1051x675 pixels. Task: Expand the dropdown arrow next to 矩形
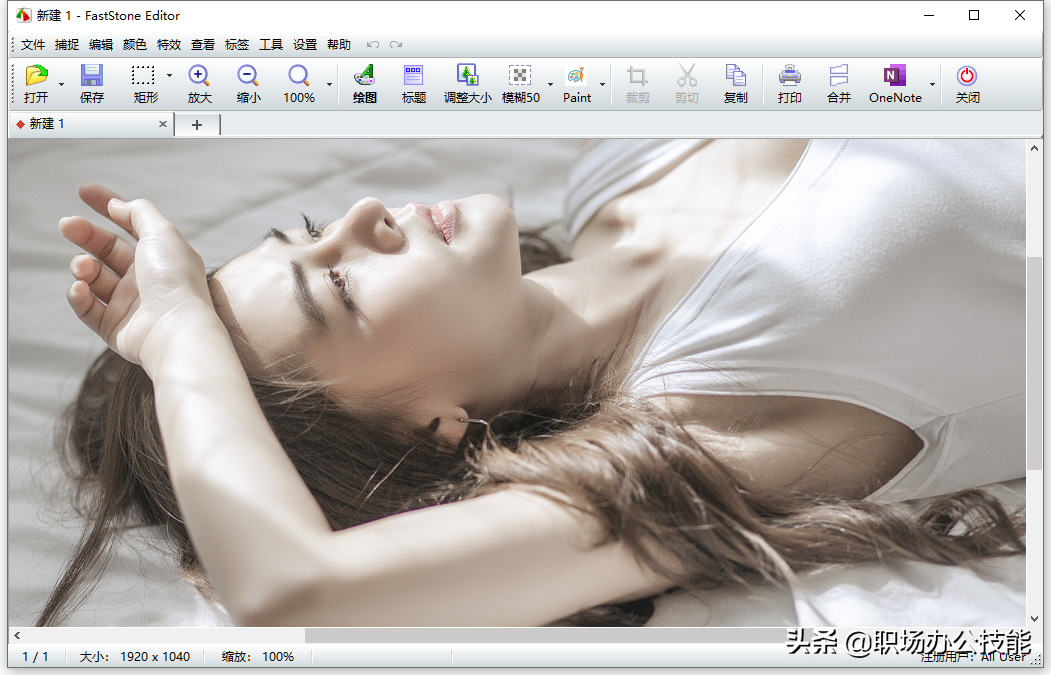tap(169, 76)
